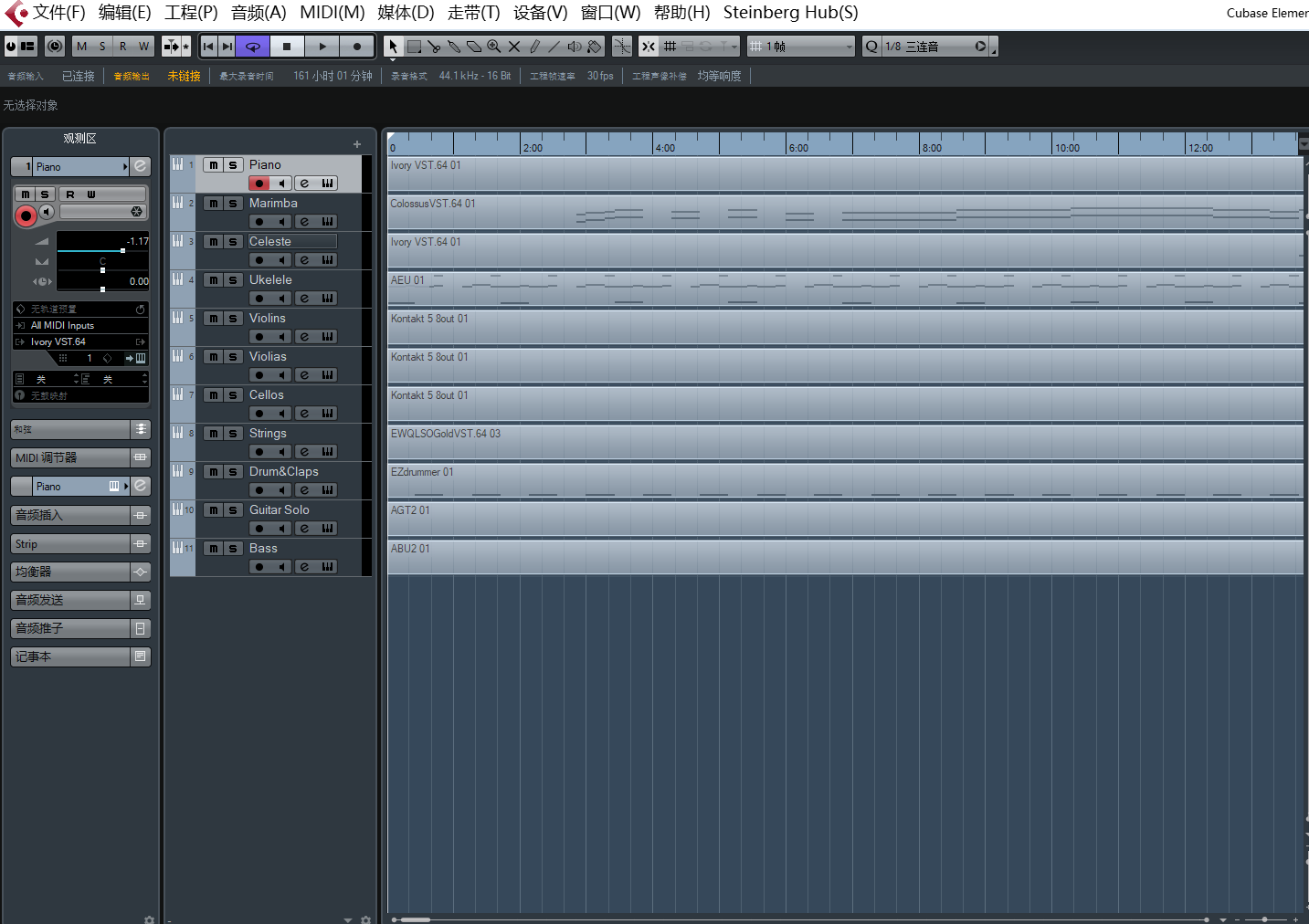Toggle monitor on the Bass track
The width and height of the screenshot is (1309, 924).
tap(282, 567)
